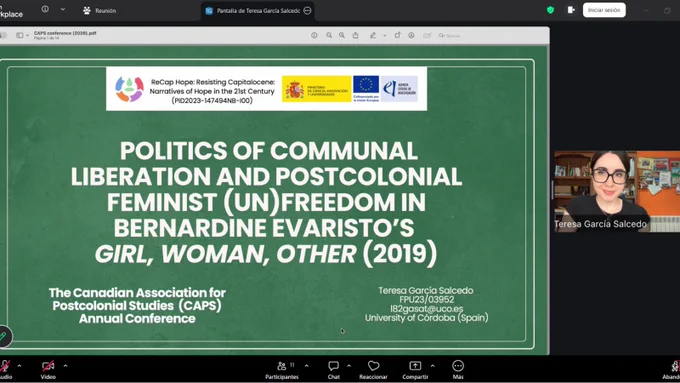Toggle Preview sidebar view button
This screenshot has height=383, width=680.
click(x=20, y=36)
